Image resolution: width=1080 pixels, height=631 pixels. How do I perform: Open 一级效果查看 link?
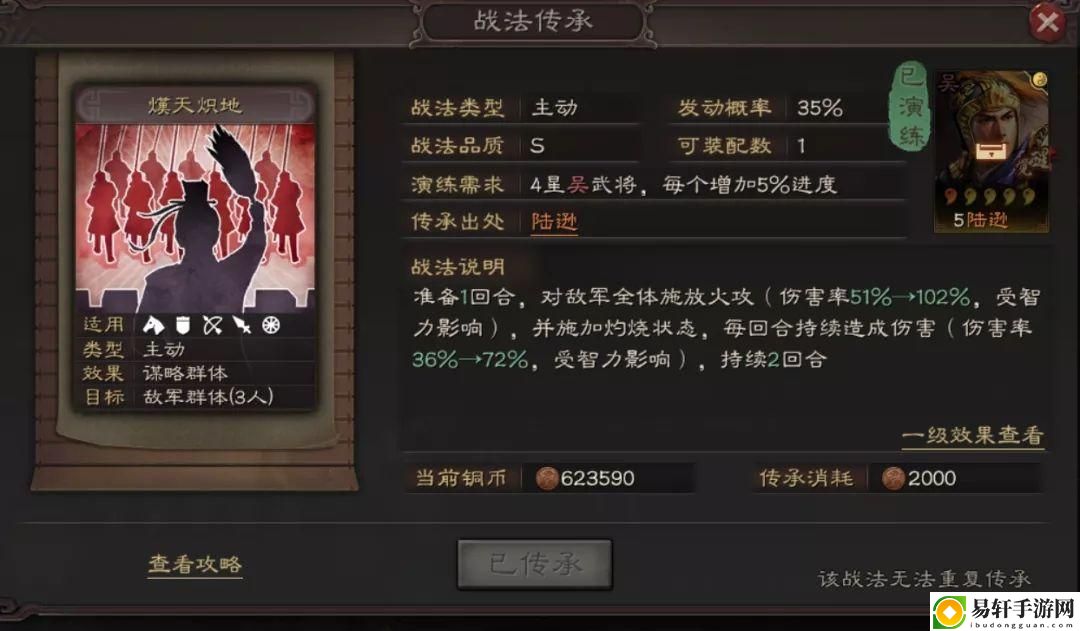click(973, 435)
